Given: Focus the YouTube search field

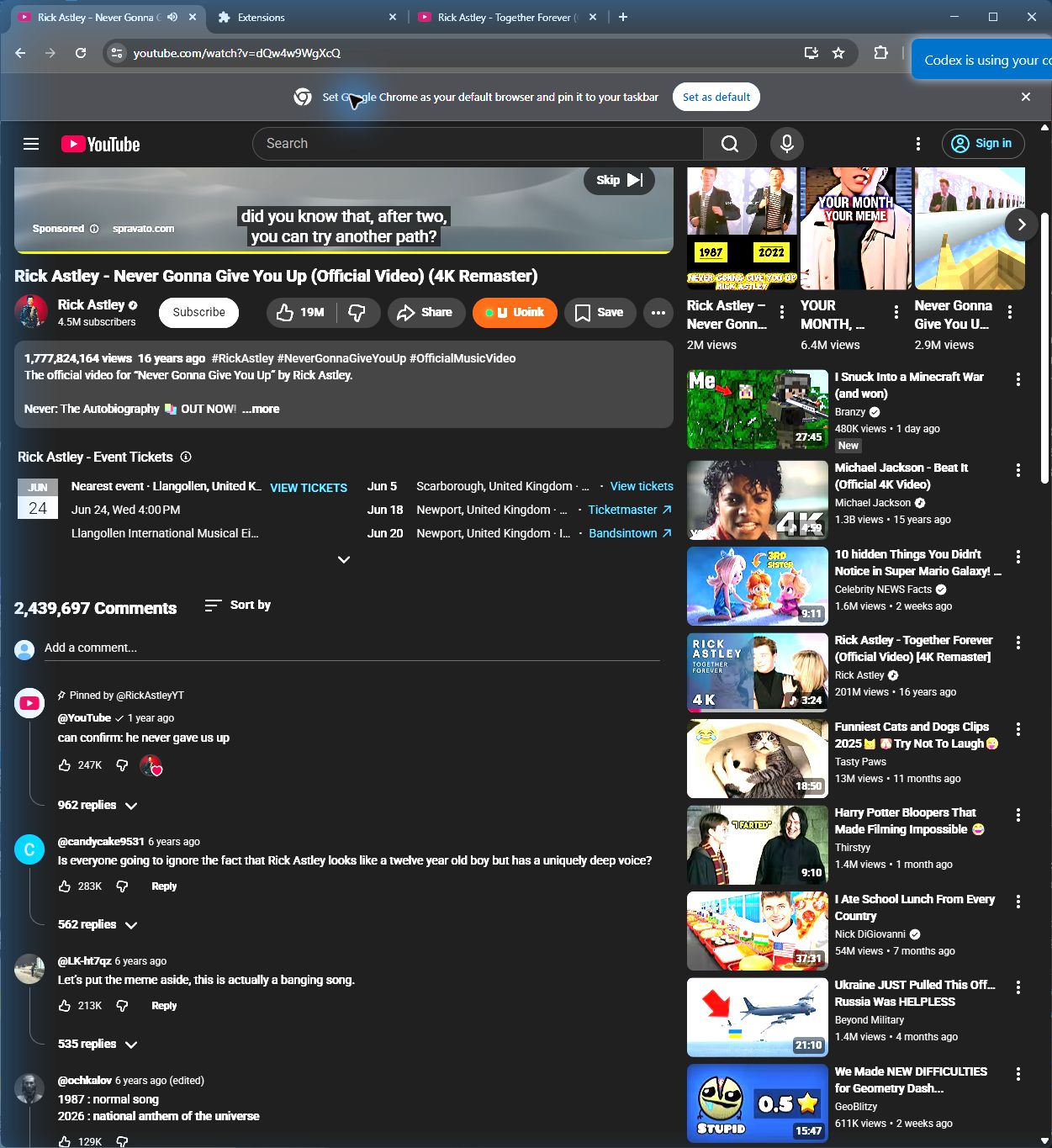Looking at the screenshot, I should (478, 144).
